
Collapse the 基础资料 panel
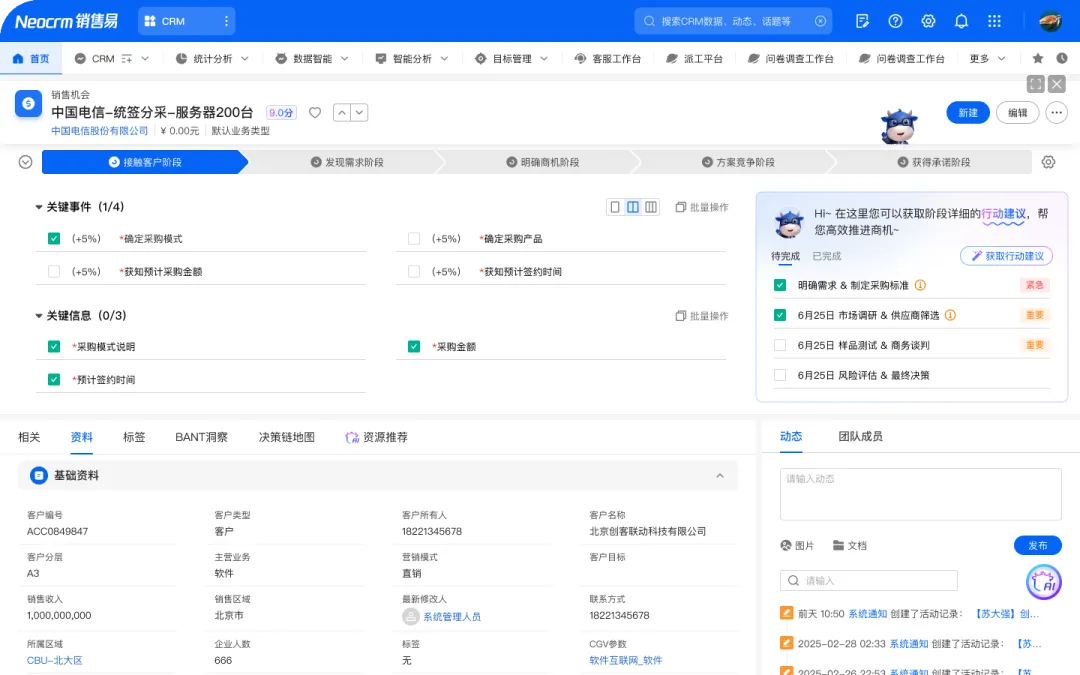click(x=719, y=476)
